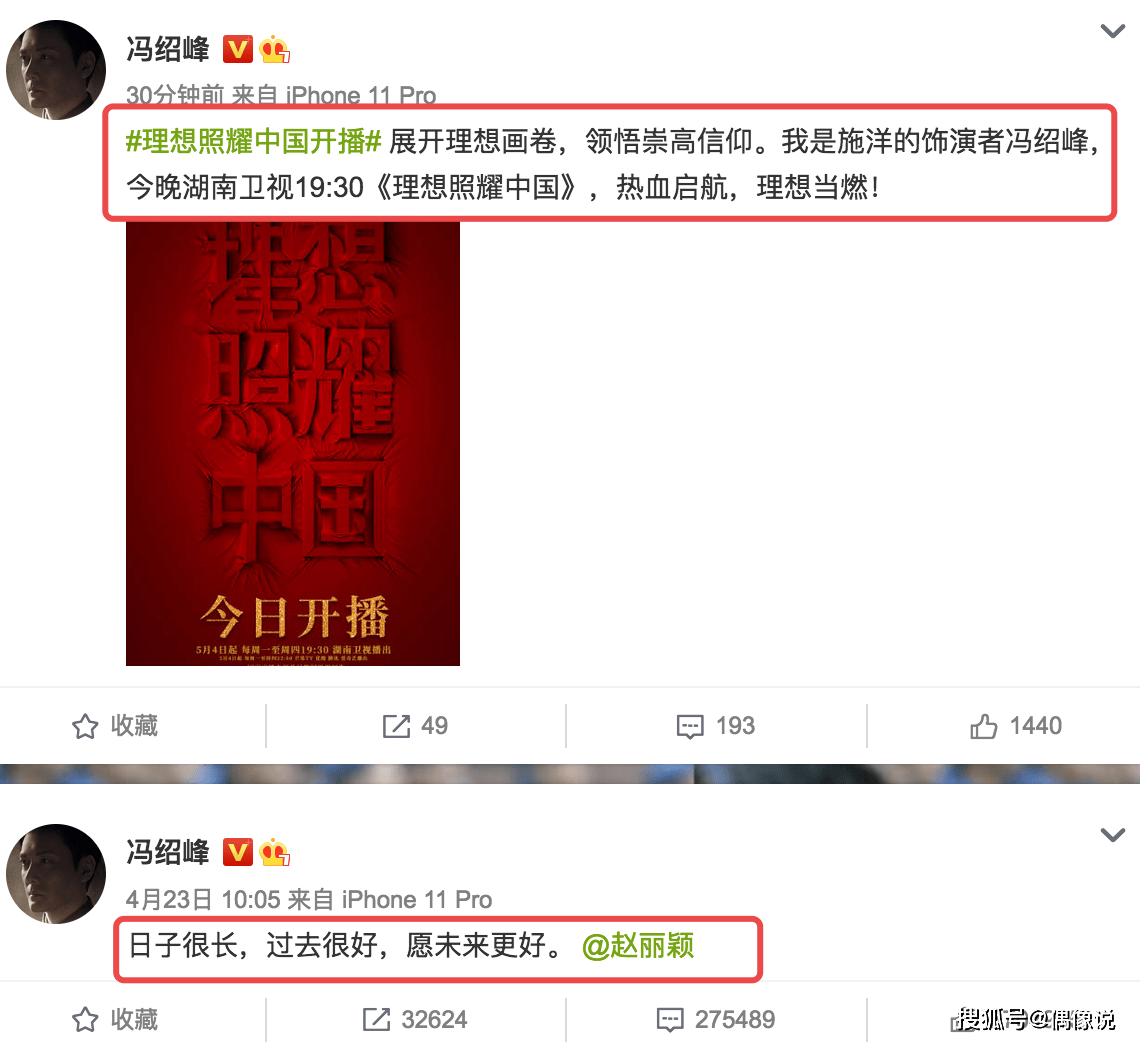Screen dimensions: 1140x1044
Task: Open the 冯绍峰 username on first post
Action: (168, 49)
